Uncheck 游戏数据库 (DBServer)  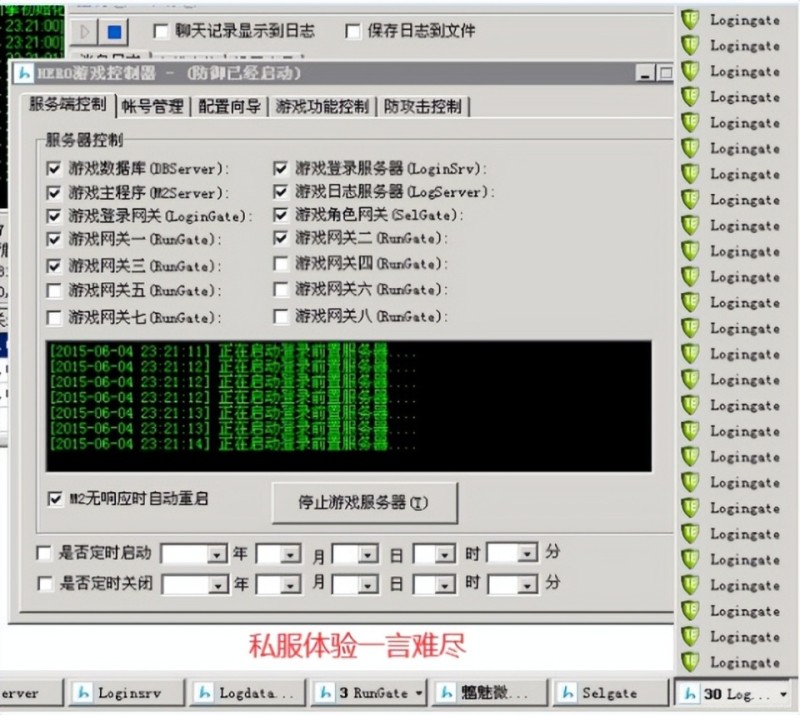pos(54,168)
